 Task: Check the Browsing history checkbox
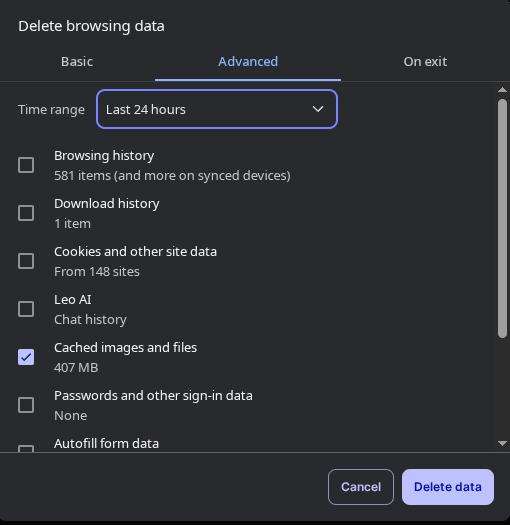[26, 165]
